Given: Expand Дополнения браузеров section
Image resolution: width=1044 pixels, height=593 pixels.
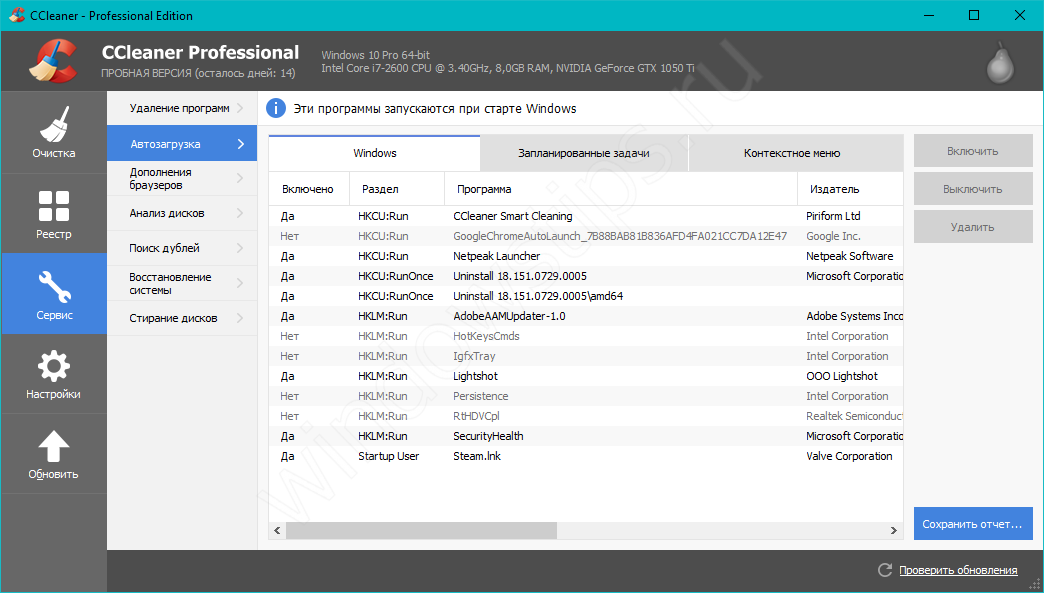Looking at the screenshot, I should pos(181,178).
